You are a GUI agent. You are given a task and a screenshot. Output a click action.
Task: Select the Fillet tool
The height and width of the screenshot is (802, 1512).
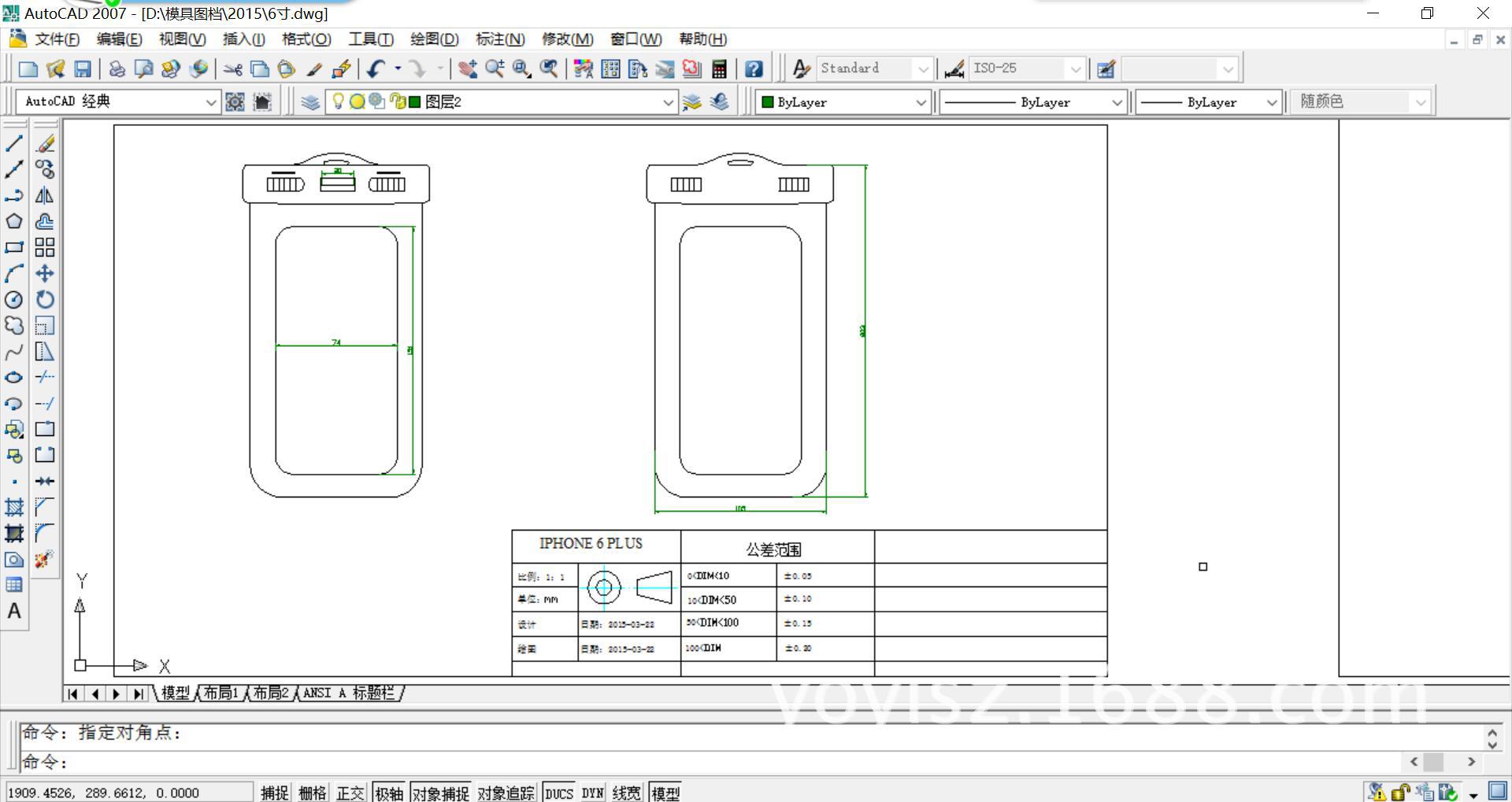pyautogui.click(x=45, y=533)
